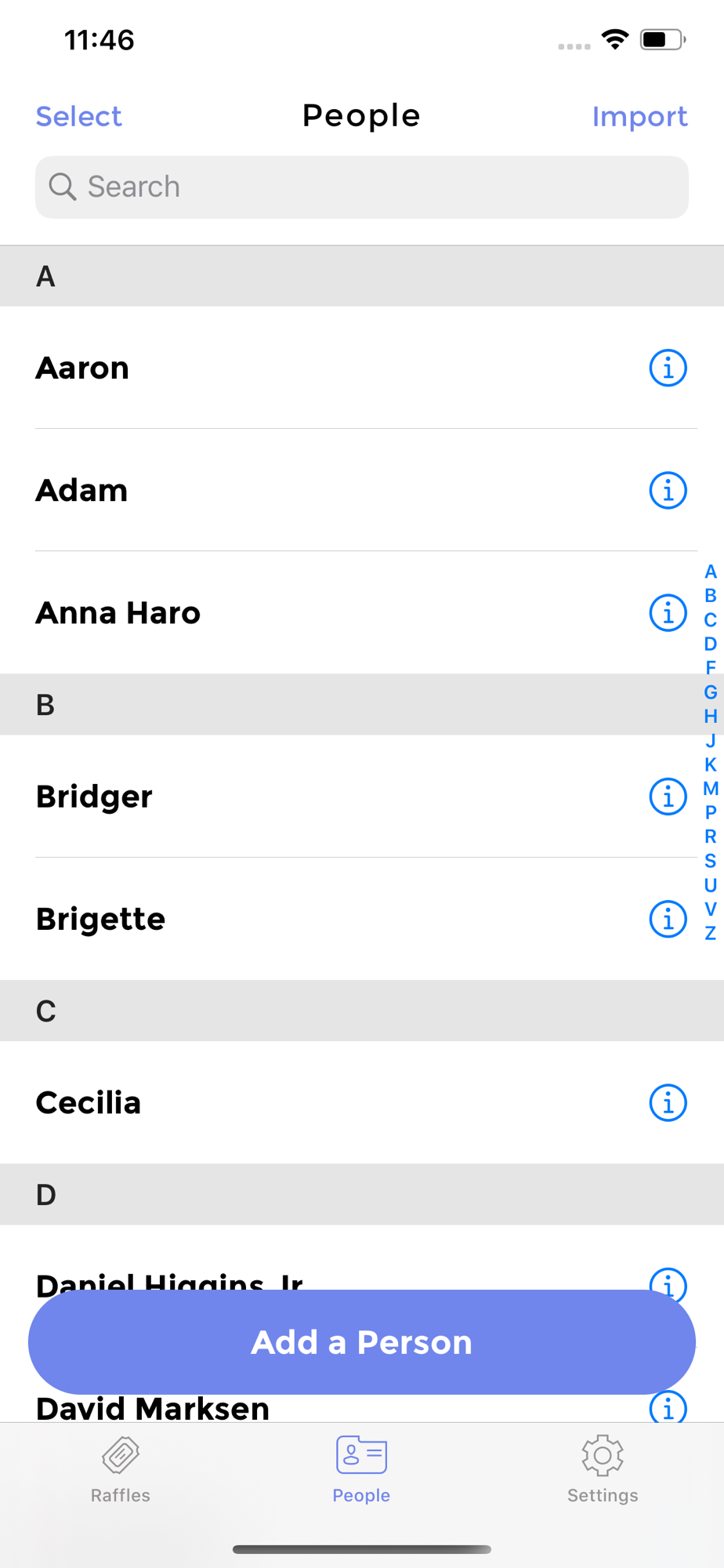View Cecilia's info icon
The image size is (724, 1568).
click(668, 1103)
